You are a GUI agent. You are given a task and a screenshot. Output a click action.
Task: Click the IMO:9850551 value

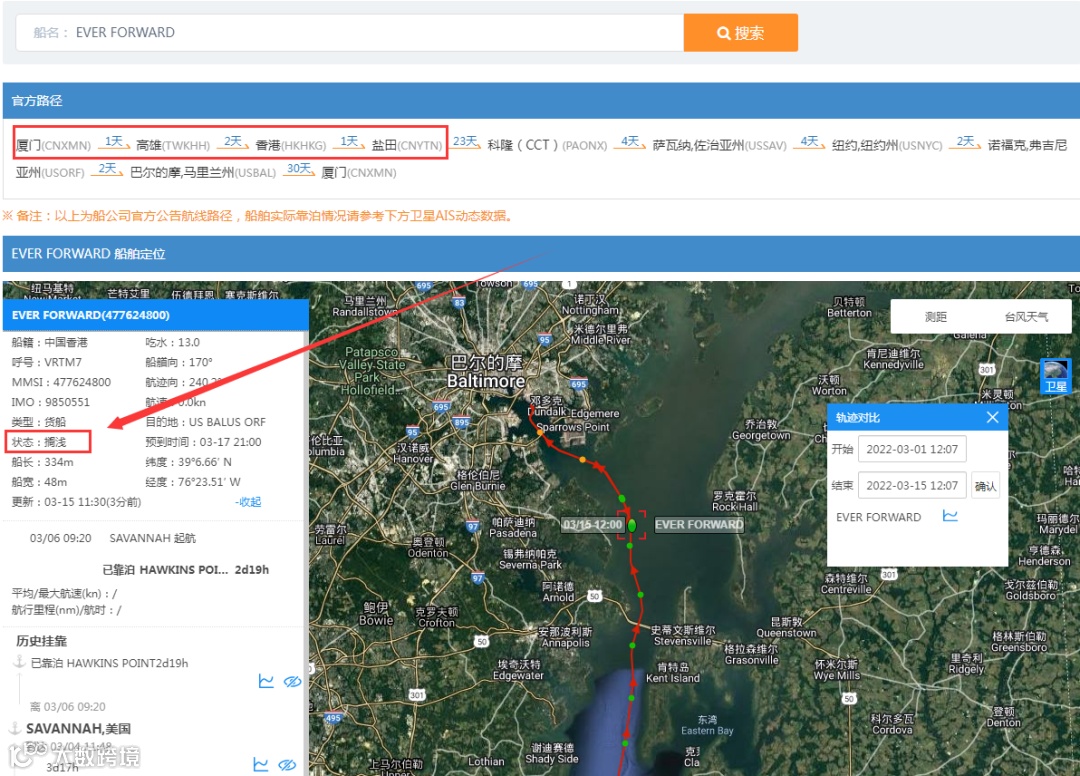50,402
